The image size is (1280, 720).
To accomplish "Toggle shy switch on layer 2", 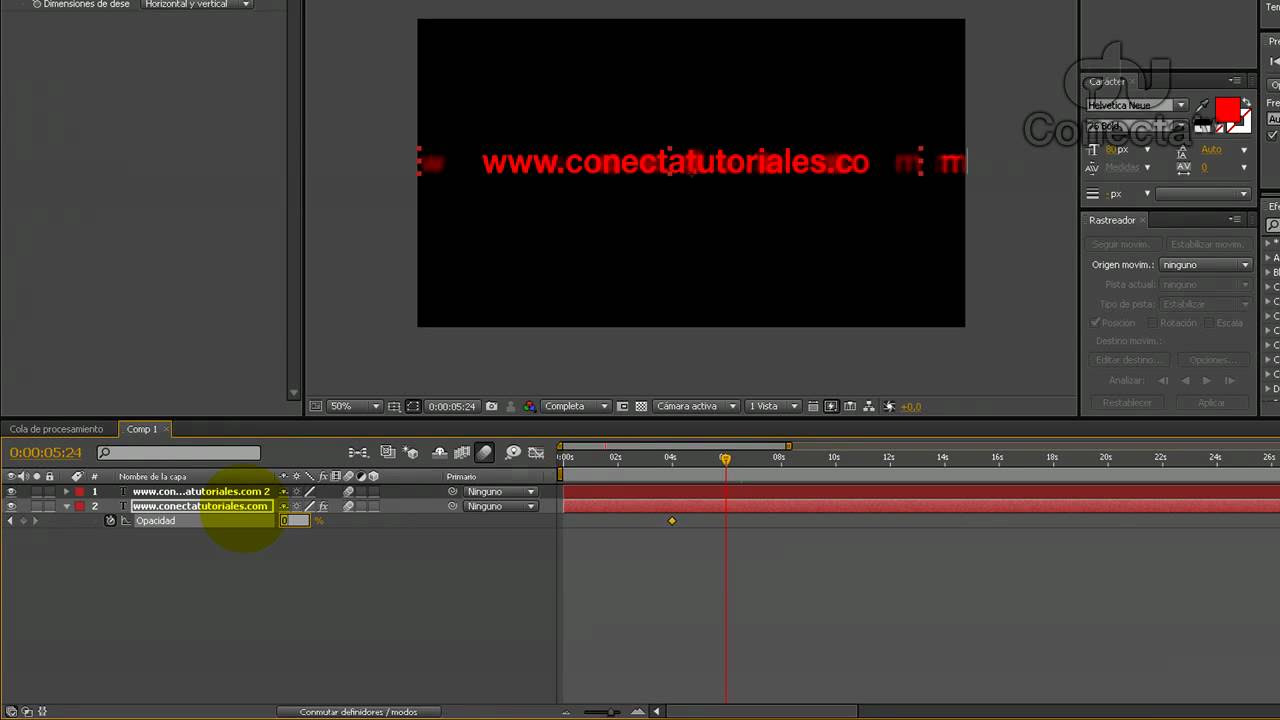I will coord(284,506).
